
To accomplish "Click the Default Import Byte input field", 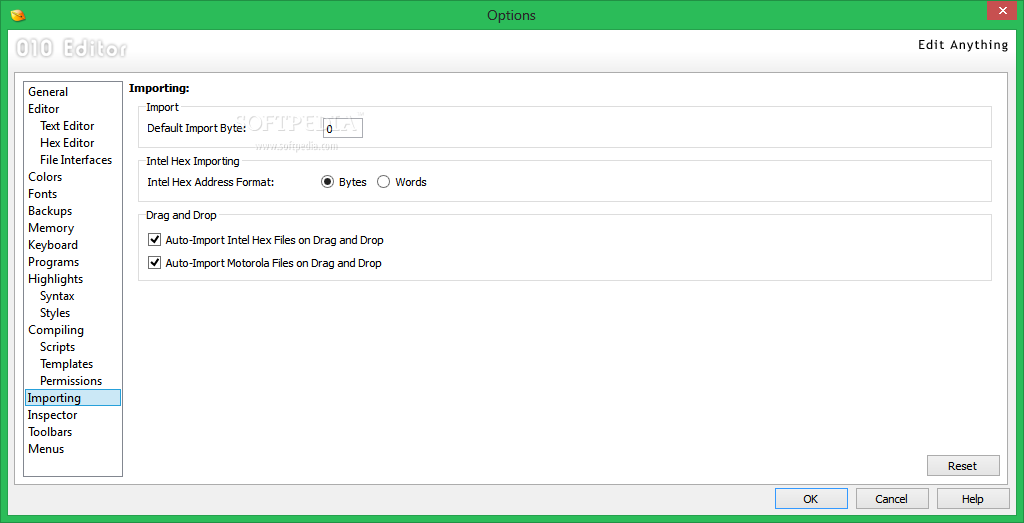I will tap(342, 129).
